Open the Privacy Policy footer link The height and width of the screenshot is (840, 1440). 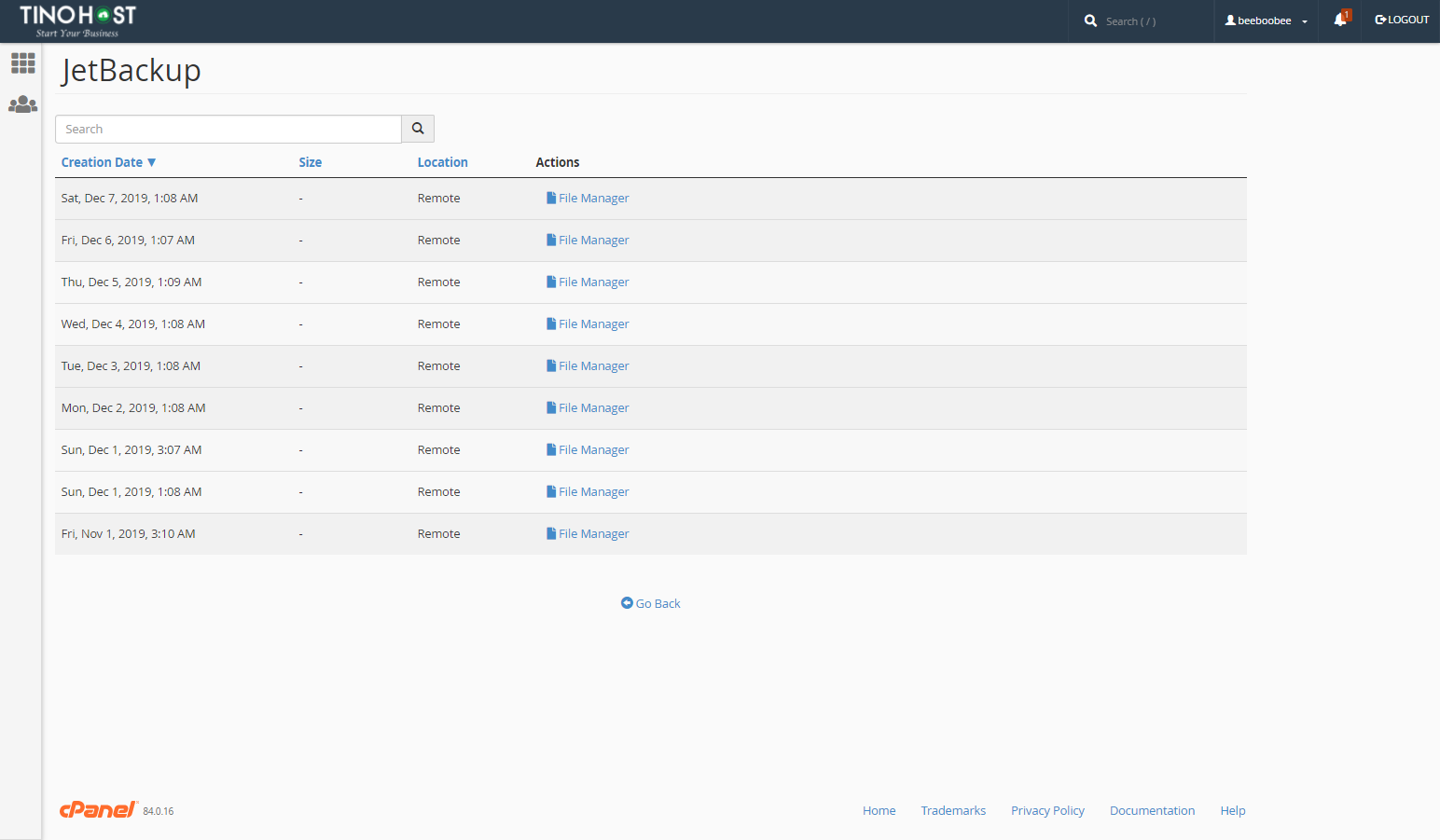(x=1047, y=810)
